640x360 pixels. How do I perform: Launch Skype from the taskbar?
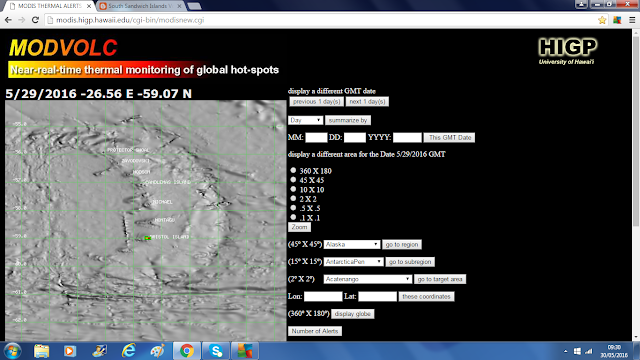point(216,351)
